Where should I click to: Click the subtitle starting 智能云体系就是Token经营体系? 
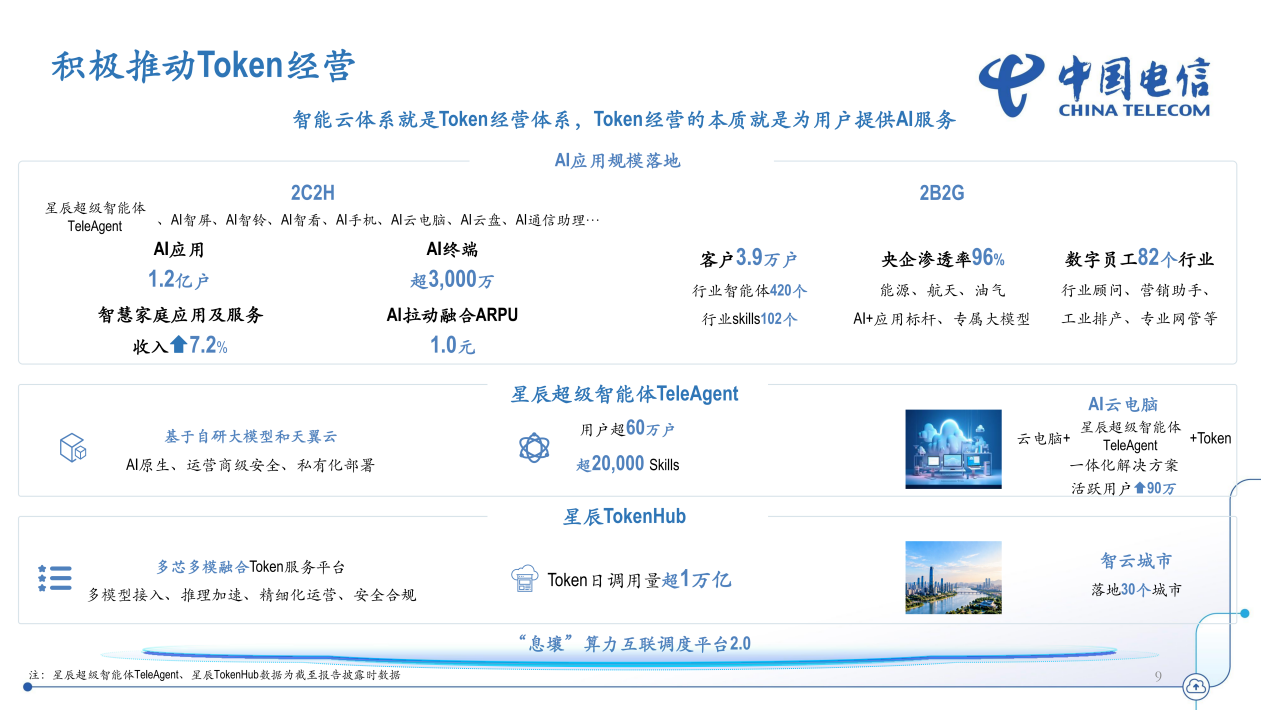pyautogui.click(x=625, y=119)
